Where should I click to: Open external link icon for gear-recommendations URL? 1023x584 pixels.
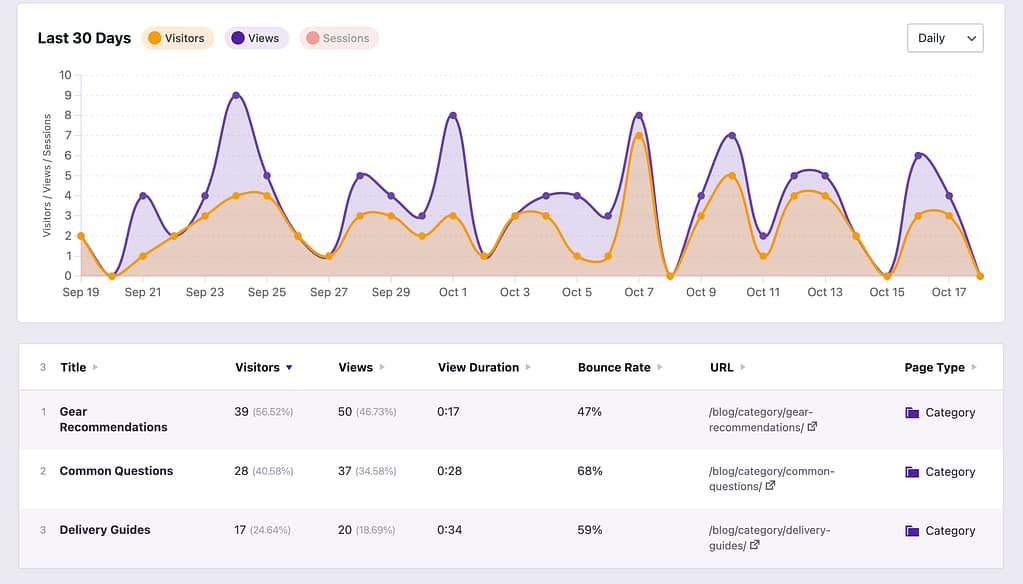click(812, 427)
